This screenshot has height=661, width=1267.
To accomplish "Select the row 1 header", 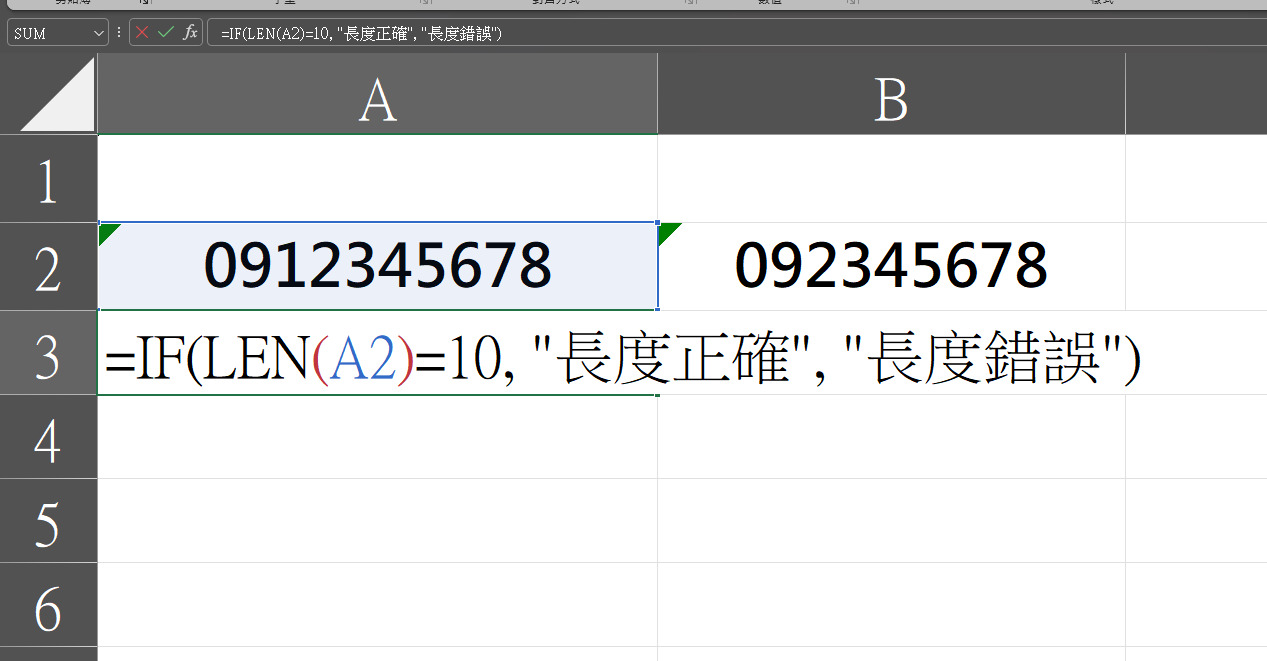I will pyautogui.click(x=48, y=179).
